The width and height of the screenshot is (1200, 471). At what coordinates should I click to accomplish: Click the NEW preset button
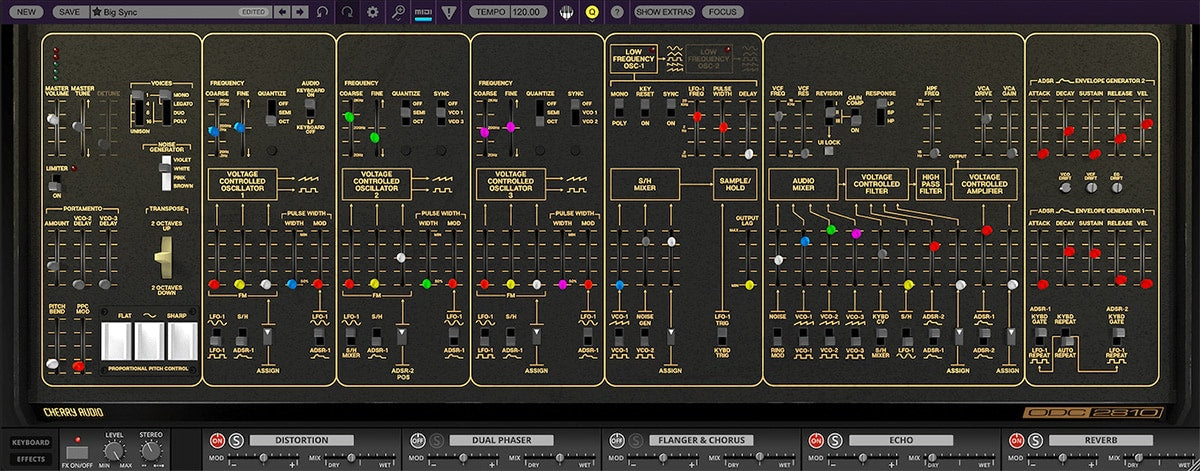point(28,12)
